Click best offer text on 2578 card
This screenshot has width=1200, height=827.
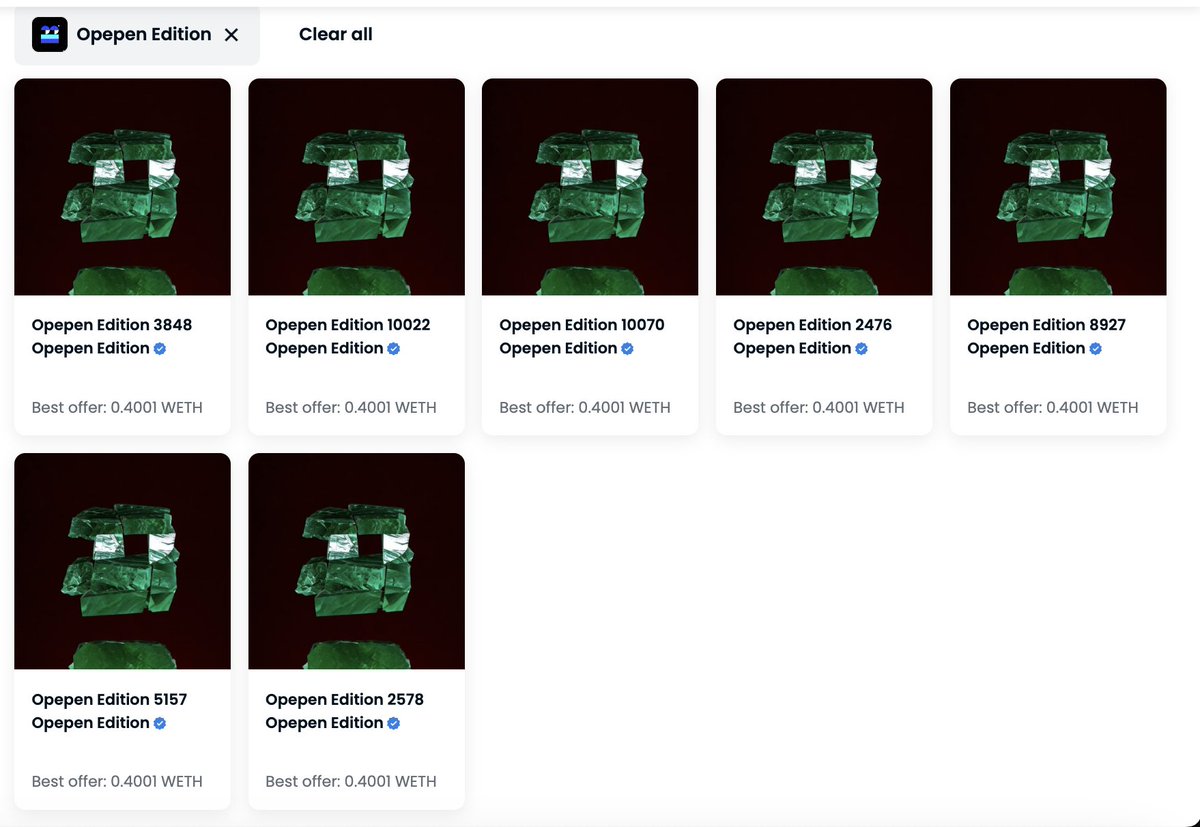coord(351,781)
